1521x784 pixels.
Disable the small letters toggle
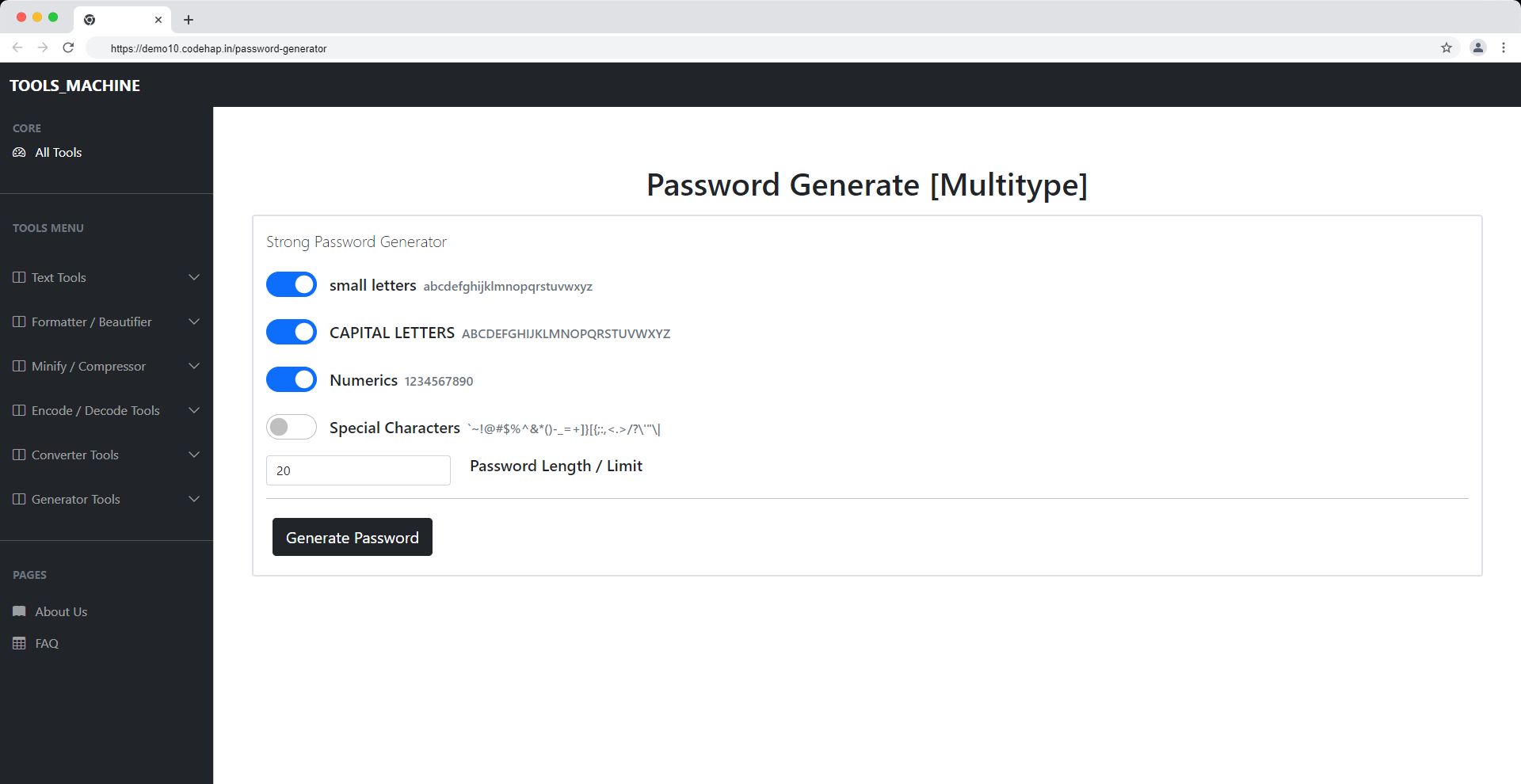292,285
